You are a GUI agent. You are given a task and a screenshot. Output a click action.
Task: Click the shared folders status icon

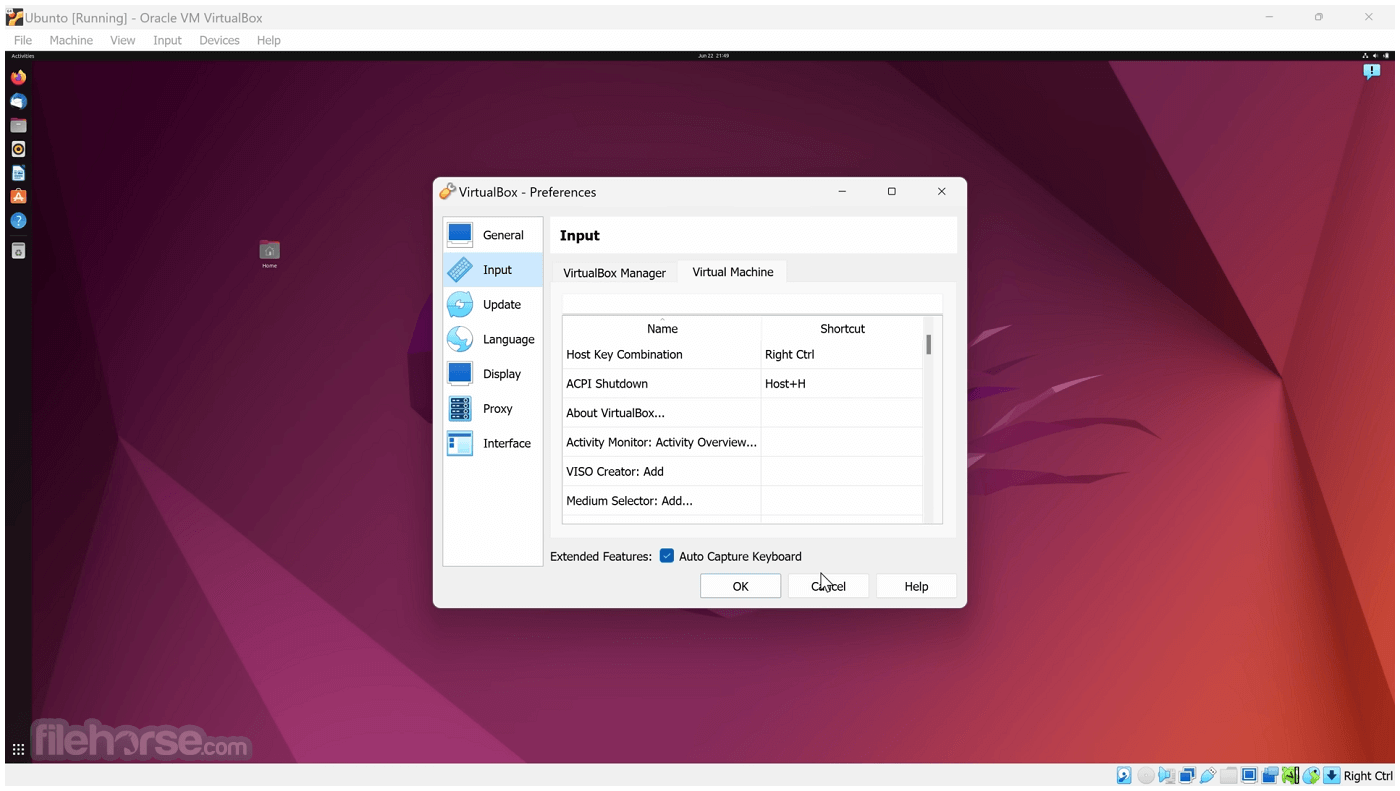(1228, 776)
